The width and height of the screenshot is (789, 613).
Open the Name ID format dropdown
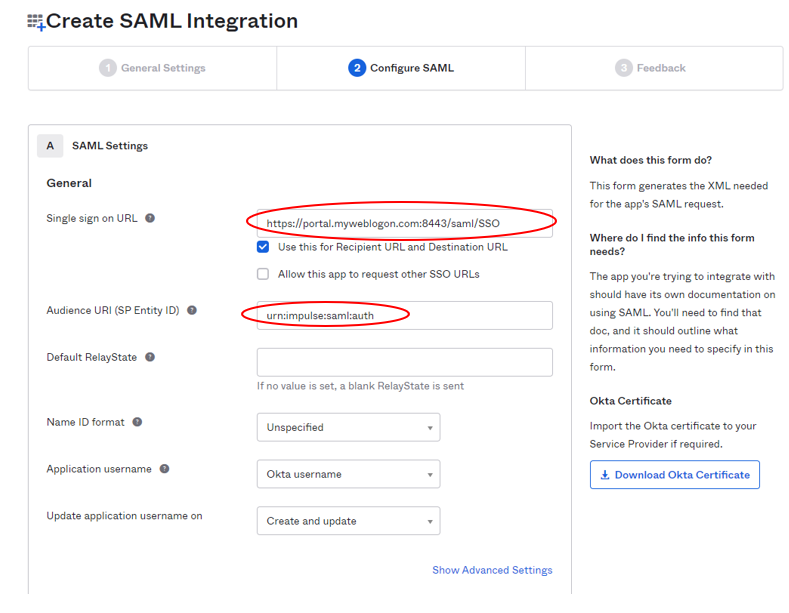click(x=348, y=427)
